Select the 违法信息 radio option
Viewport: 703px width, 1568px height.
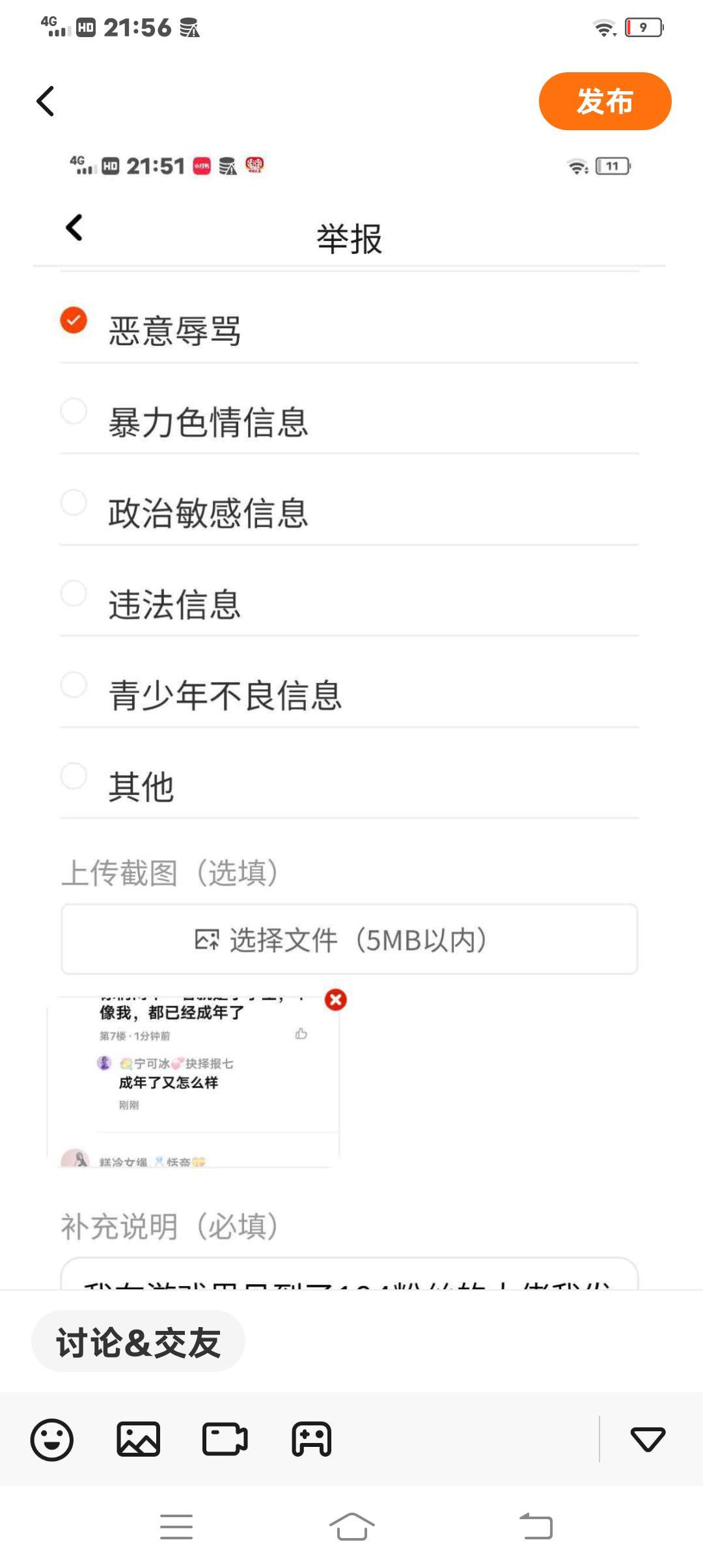(74, 594)
